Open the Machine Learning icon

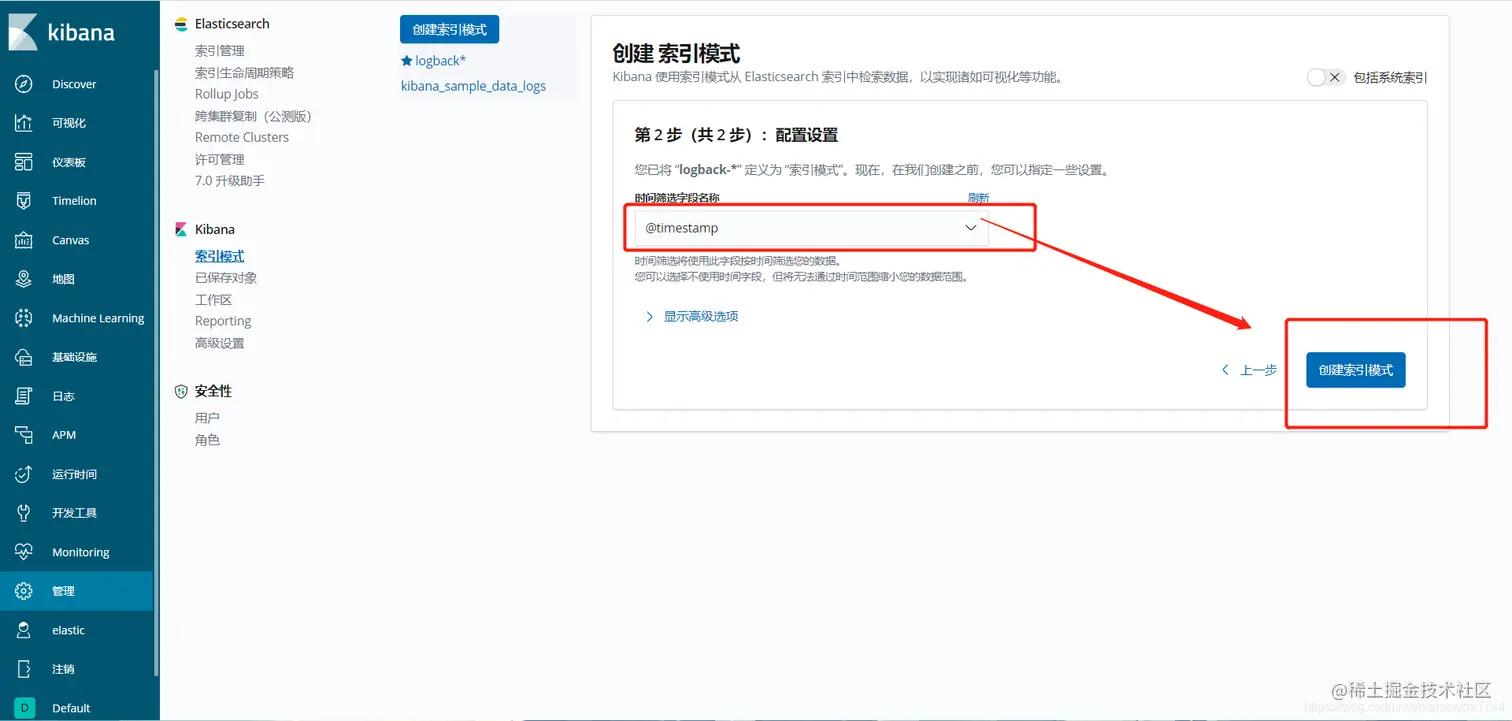24,318
